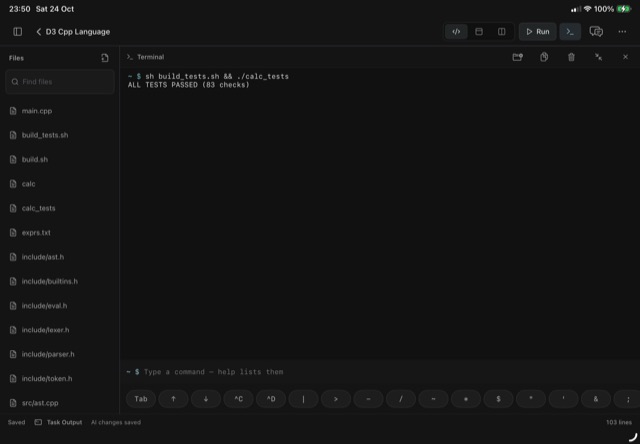Tap the 23:50 clock
The image size is (640, 444).
[20, 9]
